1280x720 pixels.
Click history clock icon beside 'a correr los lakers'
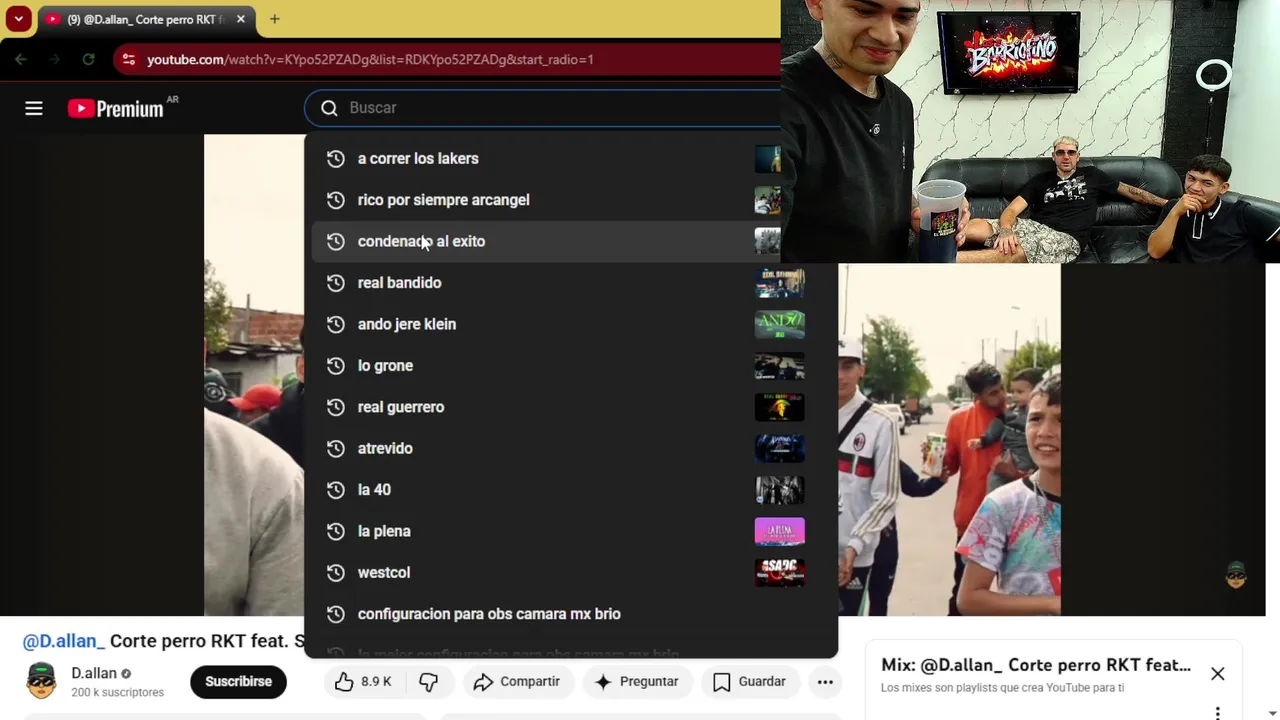click(336, 159)
